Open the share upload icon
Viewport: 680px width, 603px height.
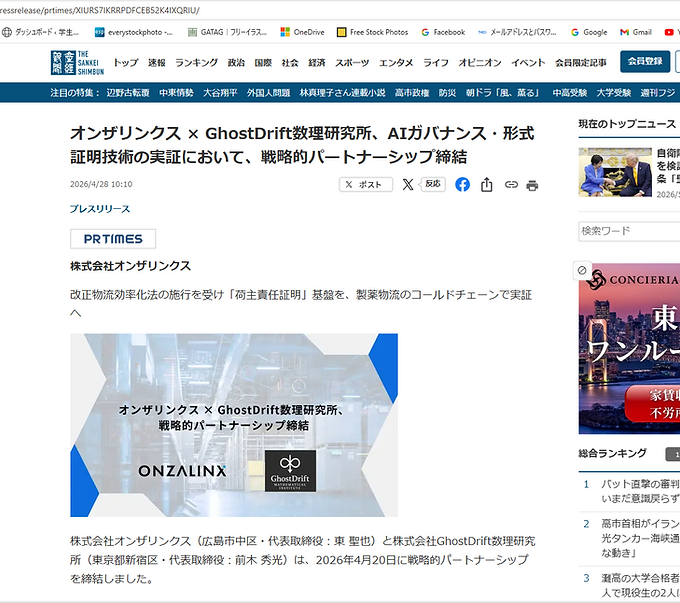487,185
